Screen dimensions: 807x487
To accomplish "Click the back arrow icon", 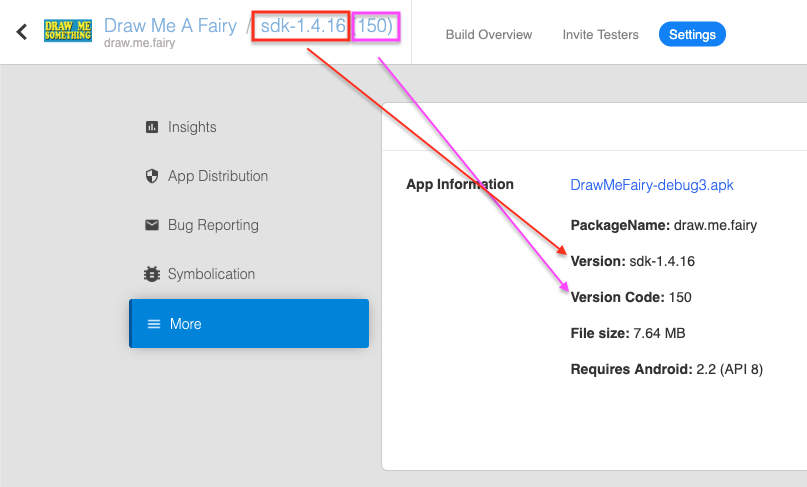I will [x=21, y=32].
